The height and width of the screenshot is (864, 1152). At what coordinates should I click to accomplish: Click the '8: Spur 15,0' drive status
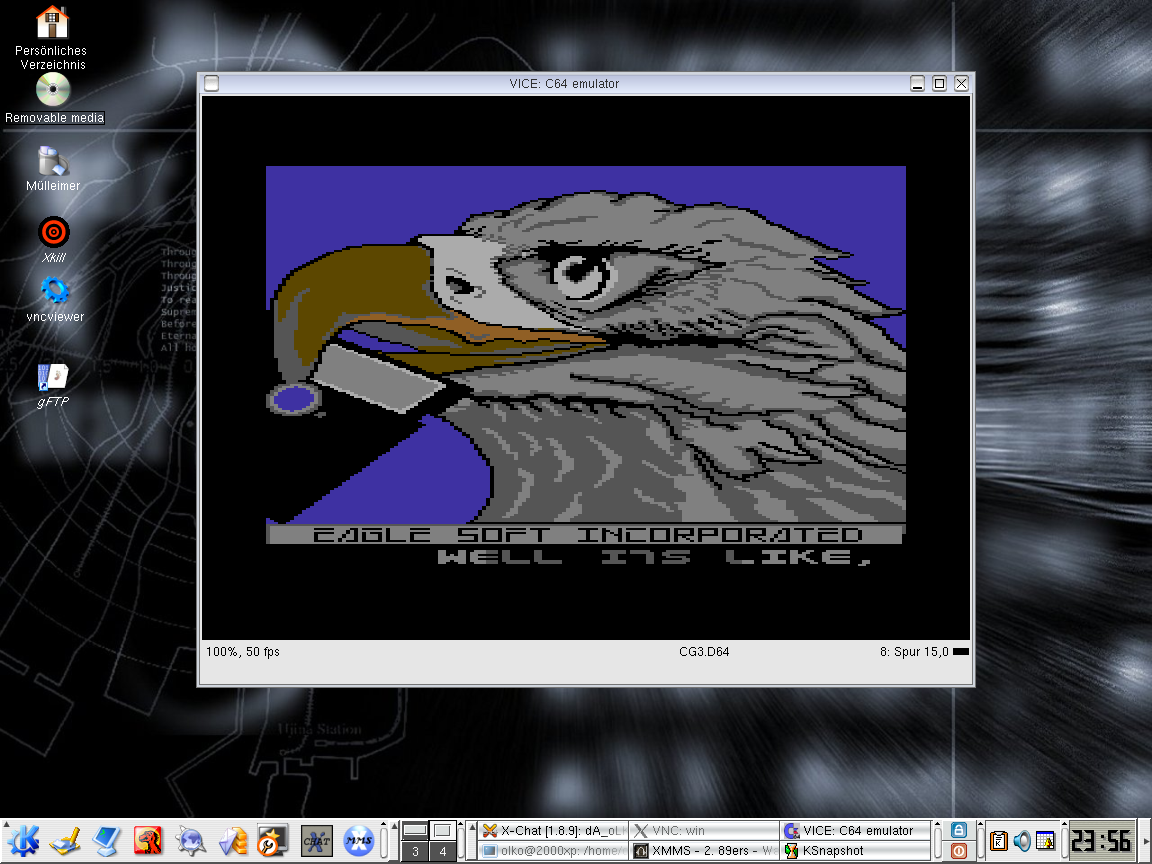[914, 652]
